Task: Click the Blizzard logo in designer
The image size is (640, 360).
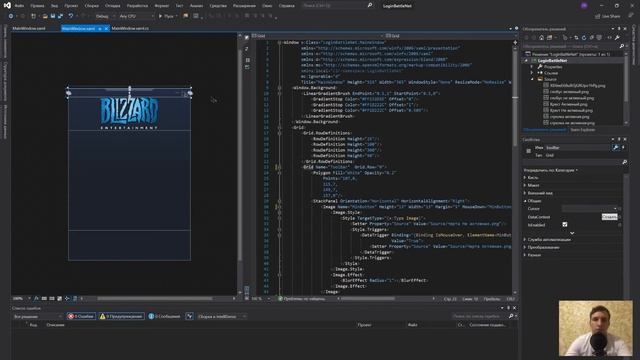Action: click(x=129, y=113)
